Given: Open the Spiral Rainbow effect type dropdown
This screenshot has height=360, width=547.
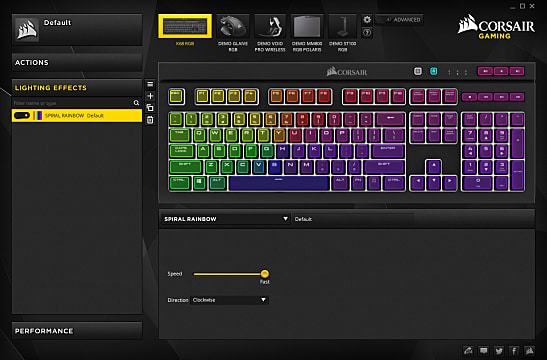Looking at the screenshot, I should point(226,219).
